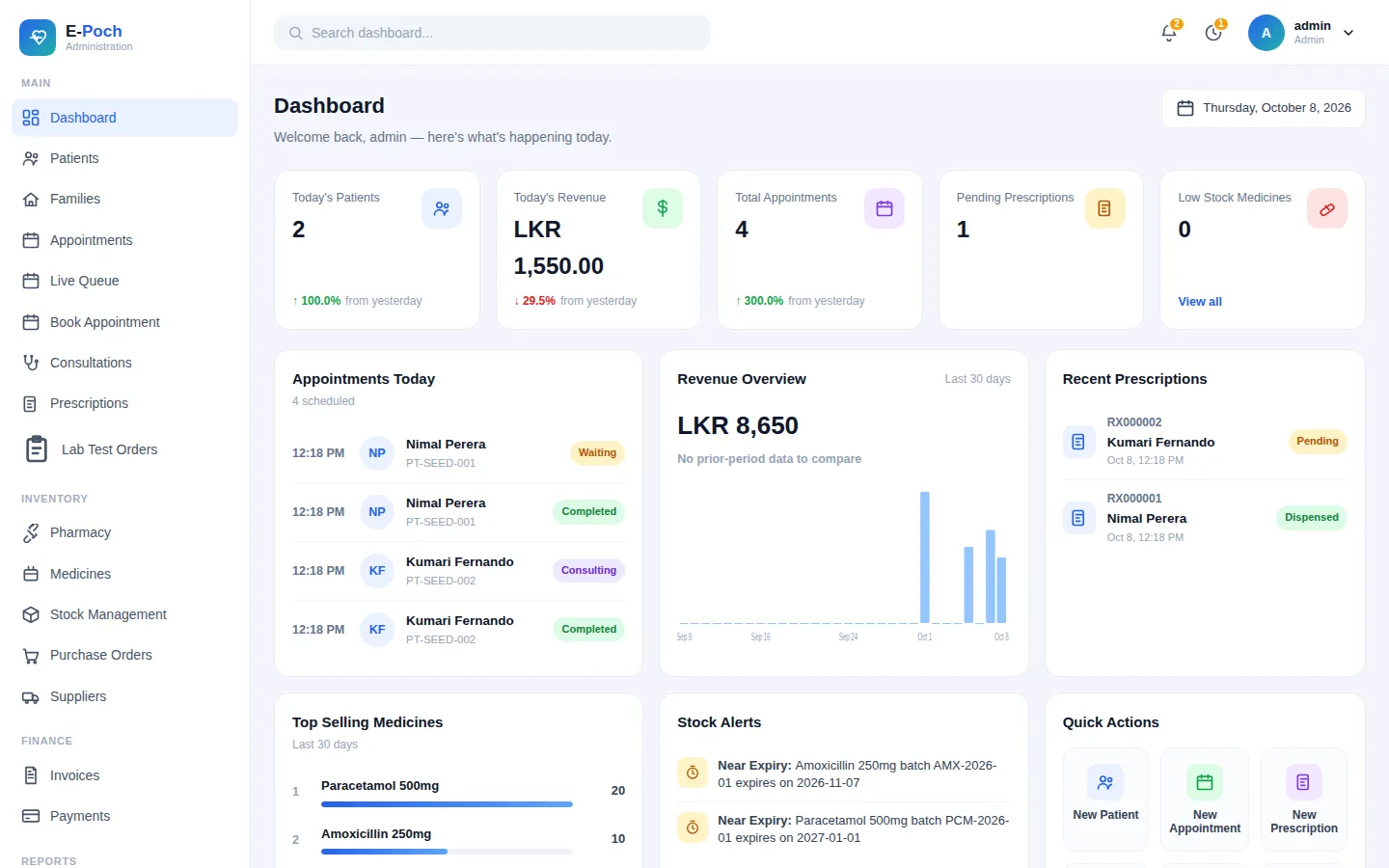Click the Prescriptions sidebar icon

pos(31,403)
